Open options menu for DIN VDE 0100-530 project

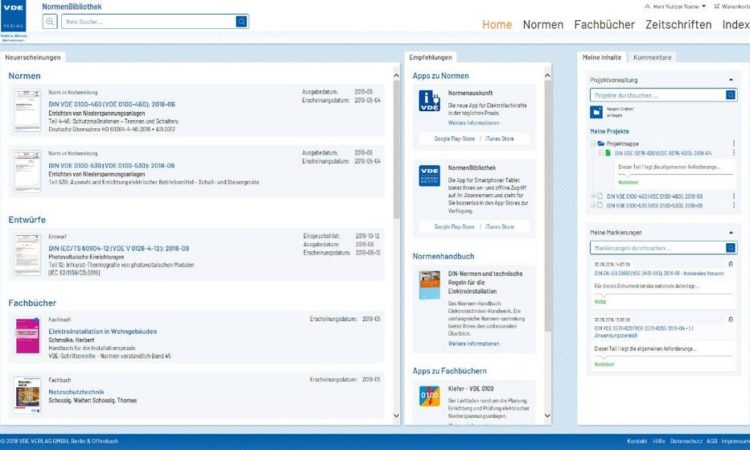click(733, 206)
